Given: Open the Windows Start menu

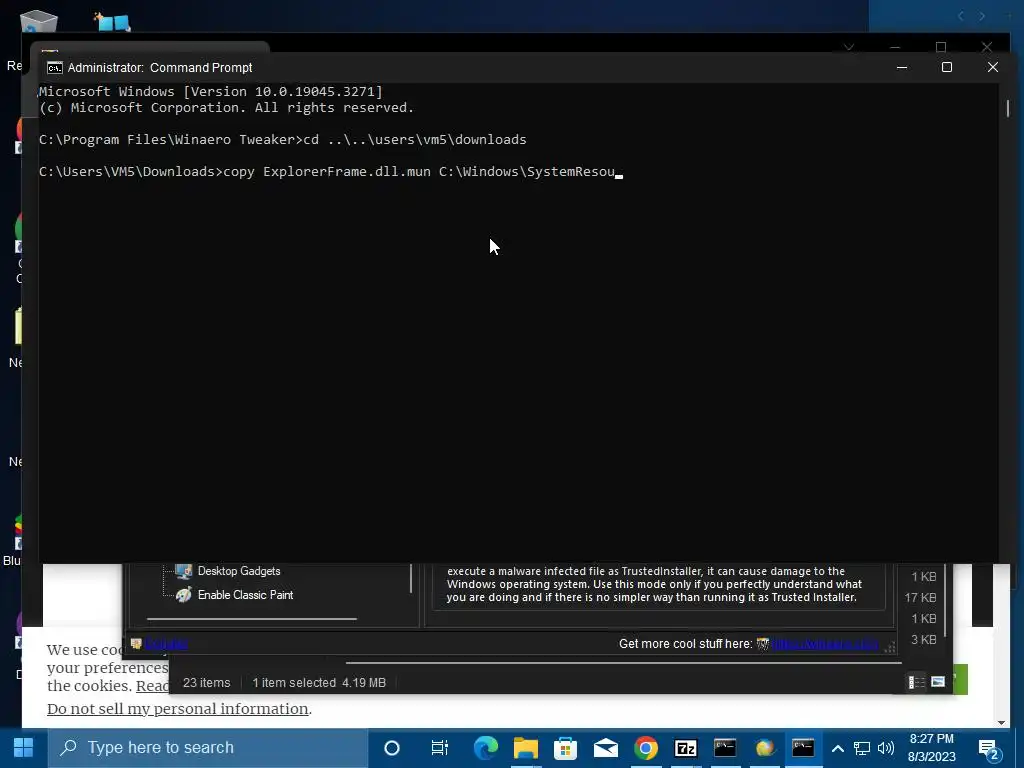Looking at the screenshot, I should pos(24,748).
